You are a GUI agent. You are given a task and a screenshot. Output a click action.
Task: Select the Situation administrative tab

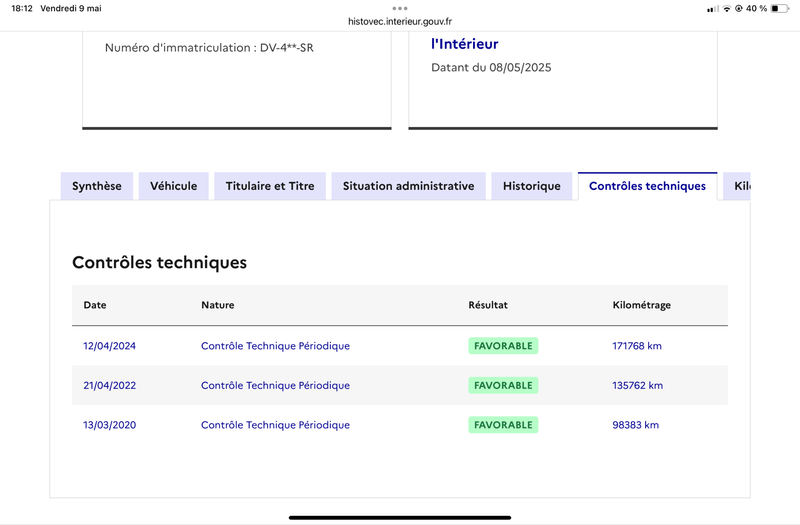click(x=409, y=186)
